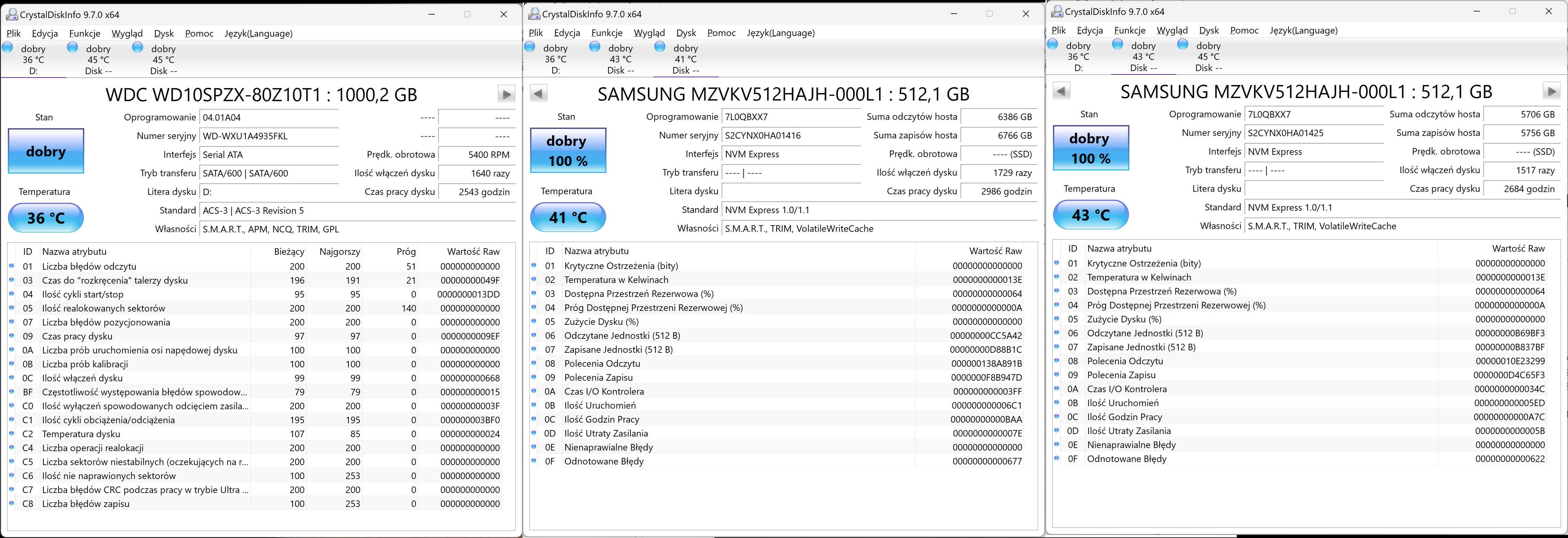Click the next disk arrow in right Samsung window

pos(1551,91)
